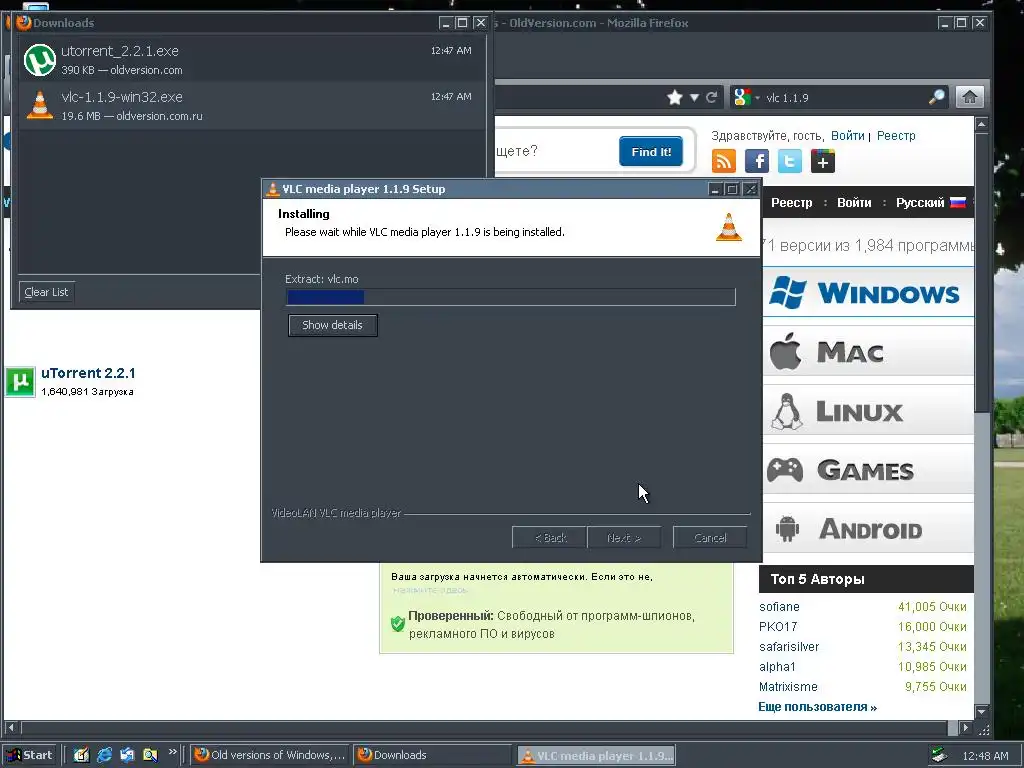Click reload button in Firefox address bar

click(x=712, y=97)
